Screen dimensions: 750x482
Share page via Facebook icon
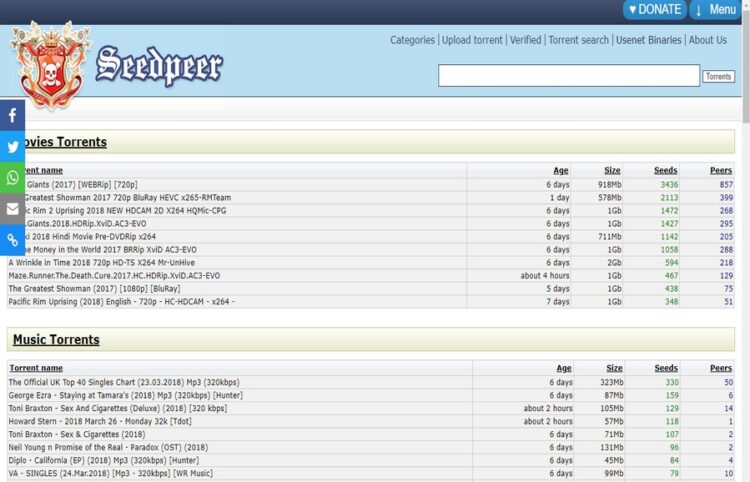[12, 115]
